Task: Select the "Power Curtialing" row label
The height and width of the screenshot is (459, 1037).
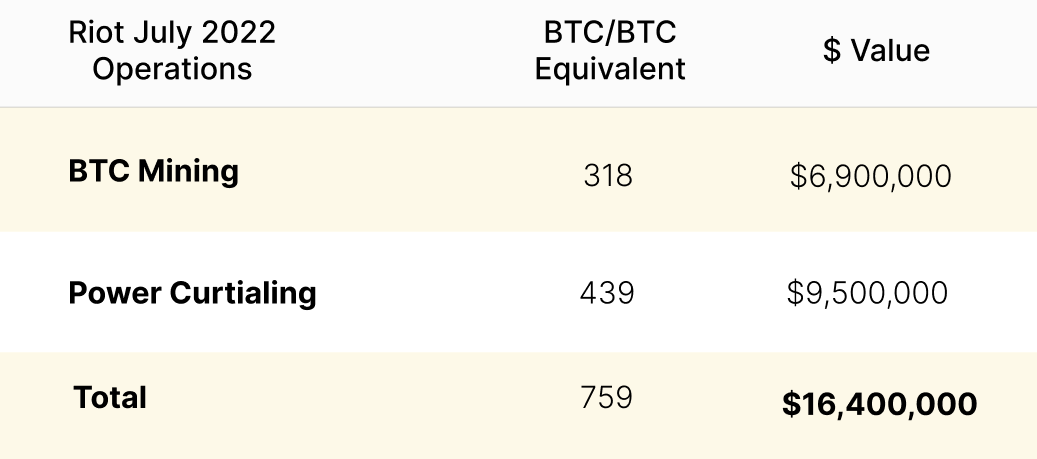Action: click(192, 293)
